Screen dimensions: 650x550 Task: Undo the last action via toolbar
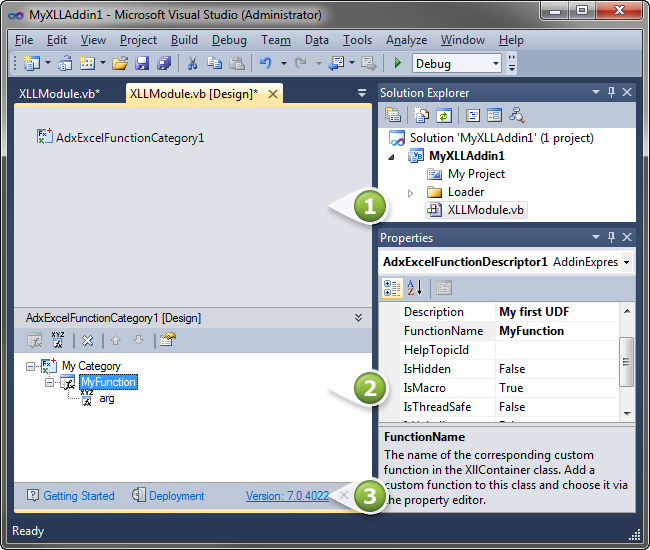(x=266, y=63)
